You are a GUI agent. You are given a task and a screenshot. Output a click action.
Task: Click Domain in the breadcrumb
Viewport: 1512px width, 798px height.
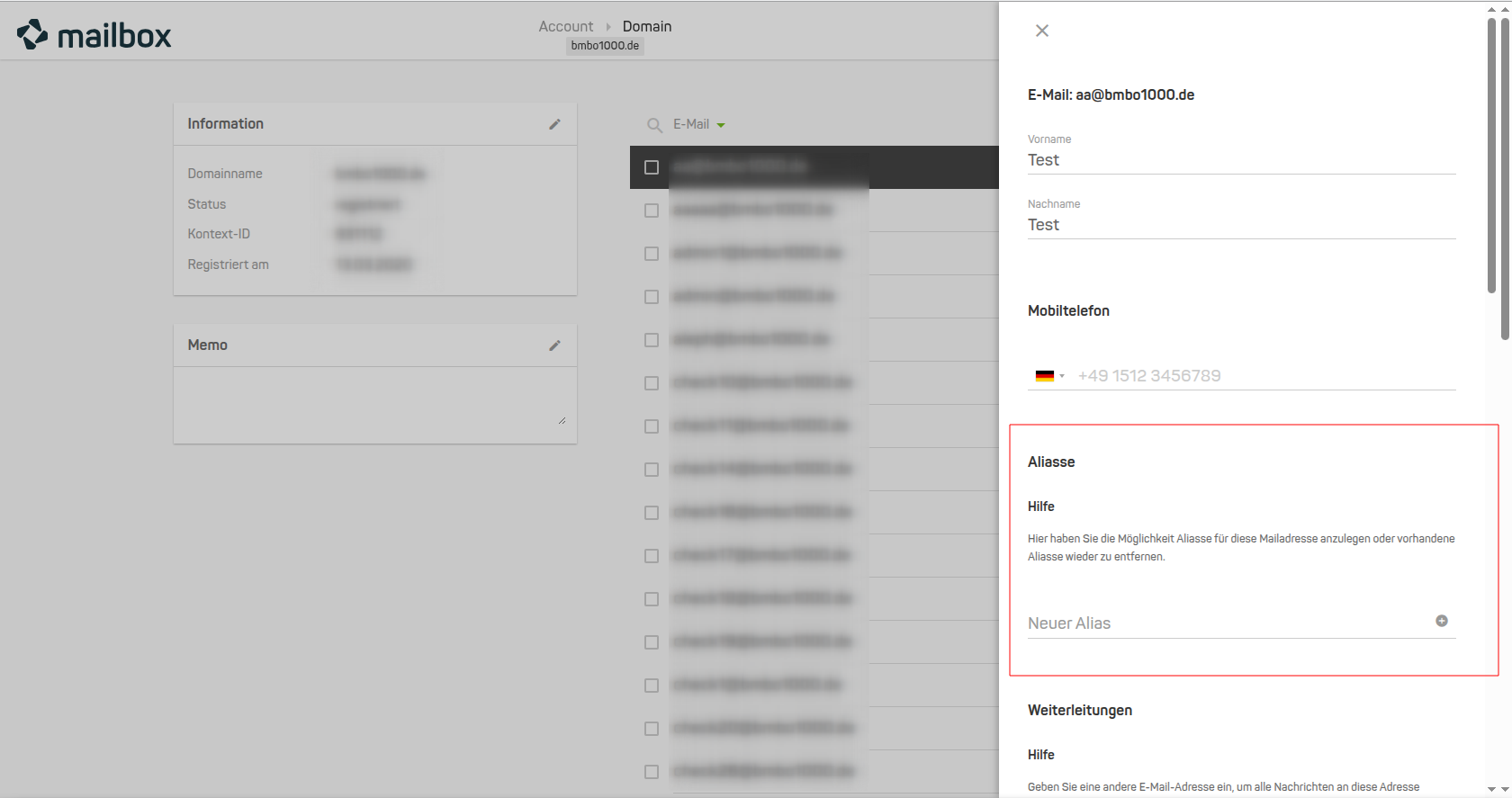coord(647,26)
